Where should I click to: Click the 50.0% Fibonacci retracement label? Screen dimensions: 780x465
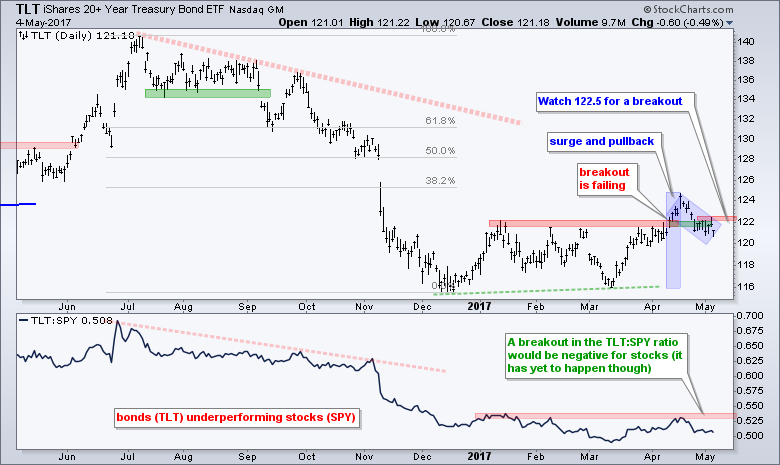coord(440,151)
